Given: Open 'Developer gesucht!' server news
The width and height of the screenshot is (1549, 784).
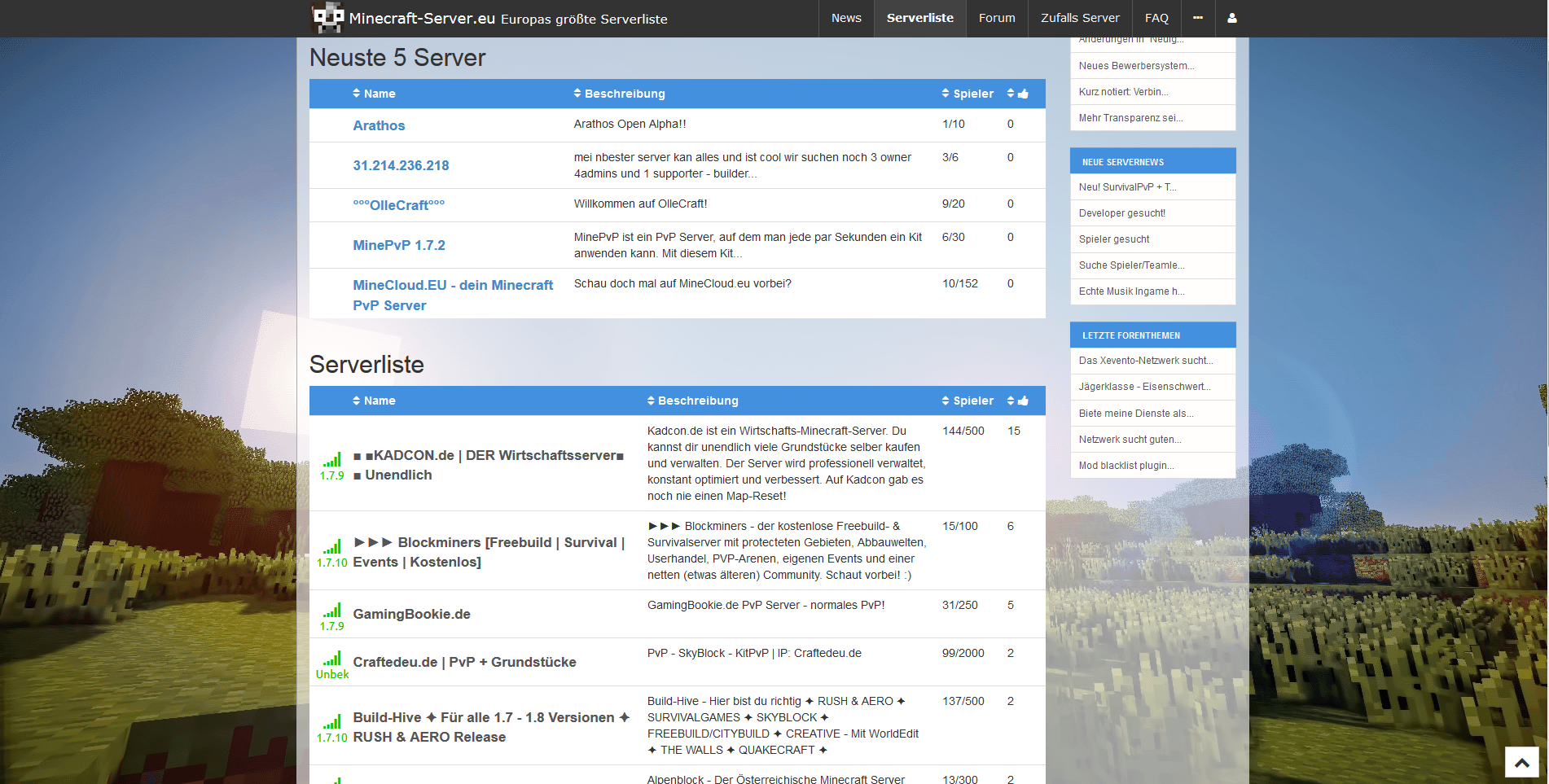Looking at the screenshot, I should pos(1121,213).
